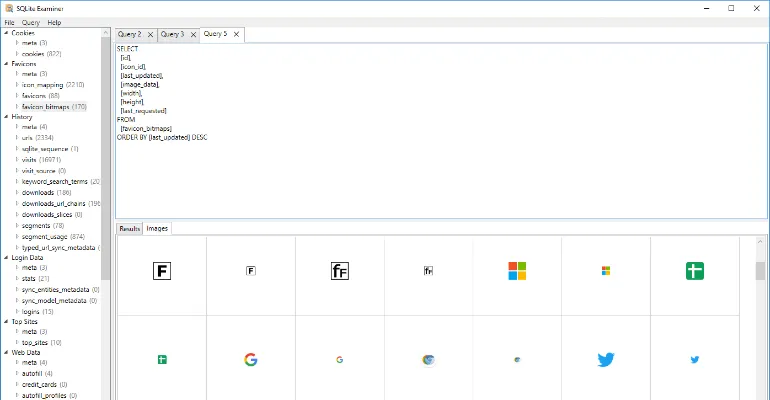Select the top_sites (10) table
Viewport: 770px width, 400px height.
[41, 343]
